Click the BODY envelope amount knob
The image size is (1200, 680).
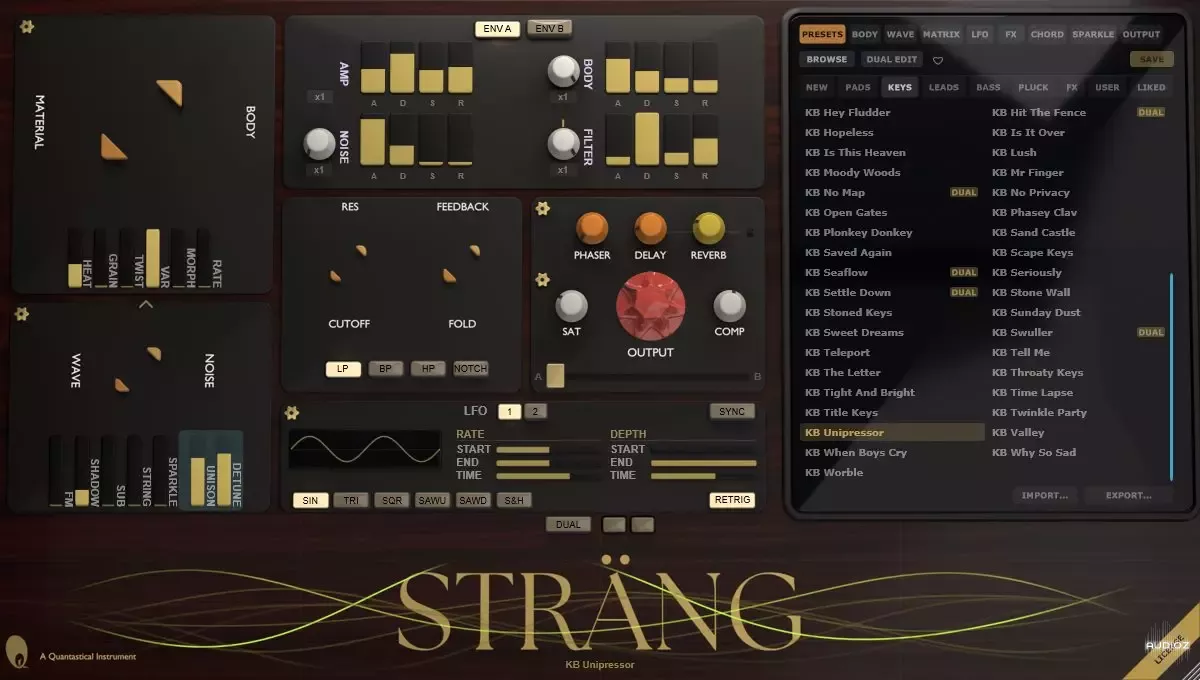pos(562,70)
